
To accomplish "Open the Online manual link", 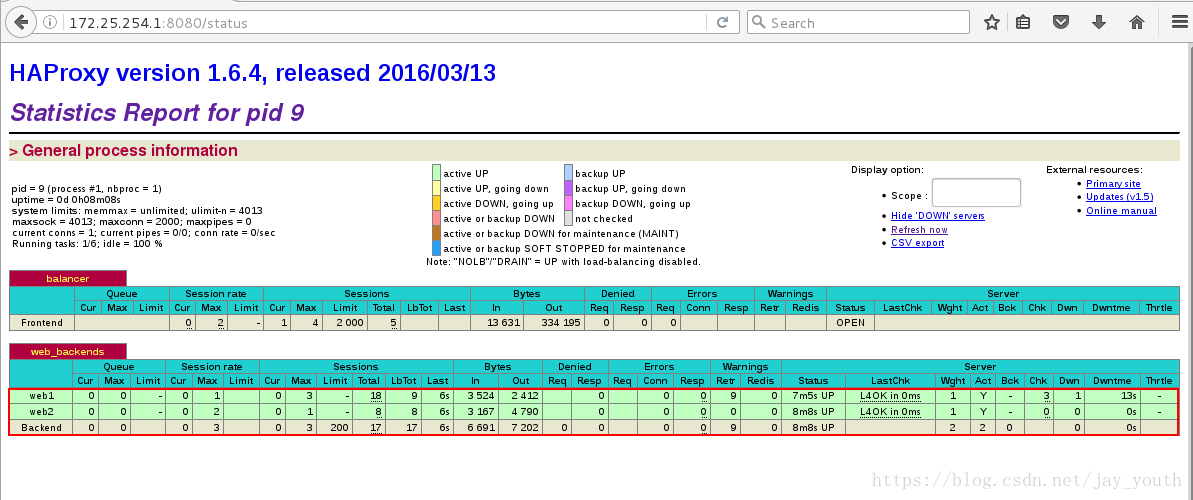I will 1121,211.
